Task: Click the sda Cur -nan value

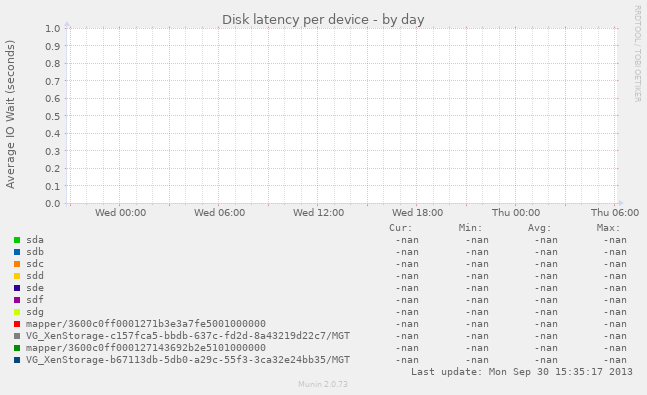Action: [x=407, y=240]
